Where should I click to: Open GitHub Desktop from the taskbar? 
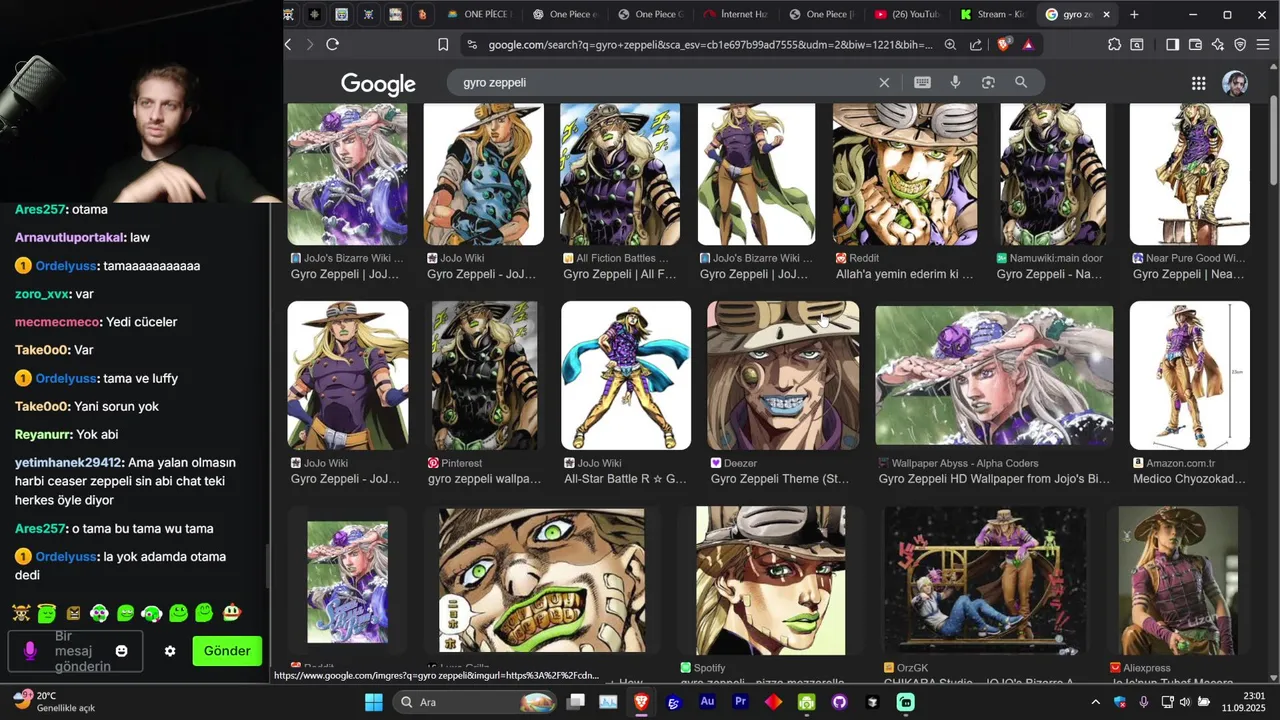(839, 702)
